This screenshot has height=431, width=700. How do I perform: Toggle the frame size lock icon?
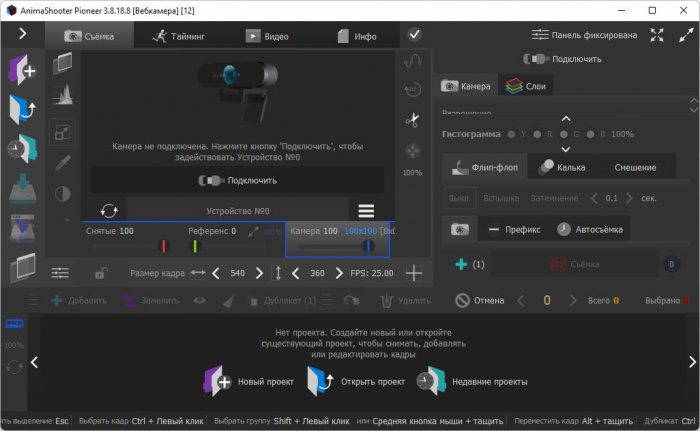101,273
